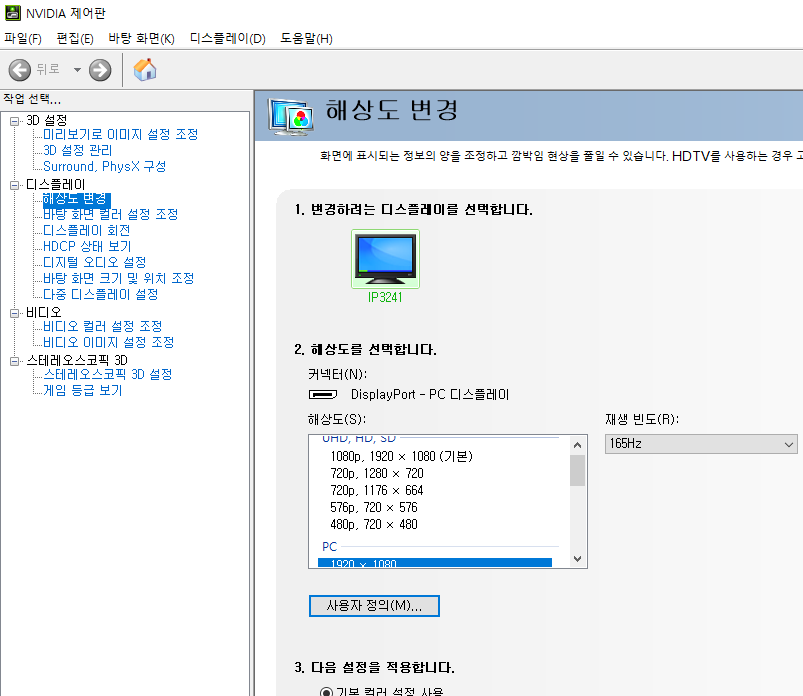The width and height of the screenshot is (803, 696).
Task: Collapse the 스테레오스코픽 3D tree node
Action: point(14,362)
